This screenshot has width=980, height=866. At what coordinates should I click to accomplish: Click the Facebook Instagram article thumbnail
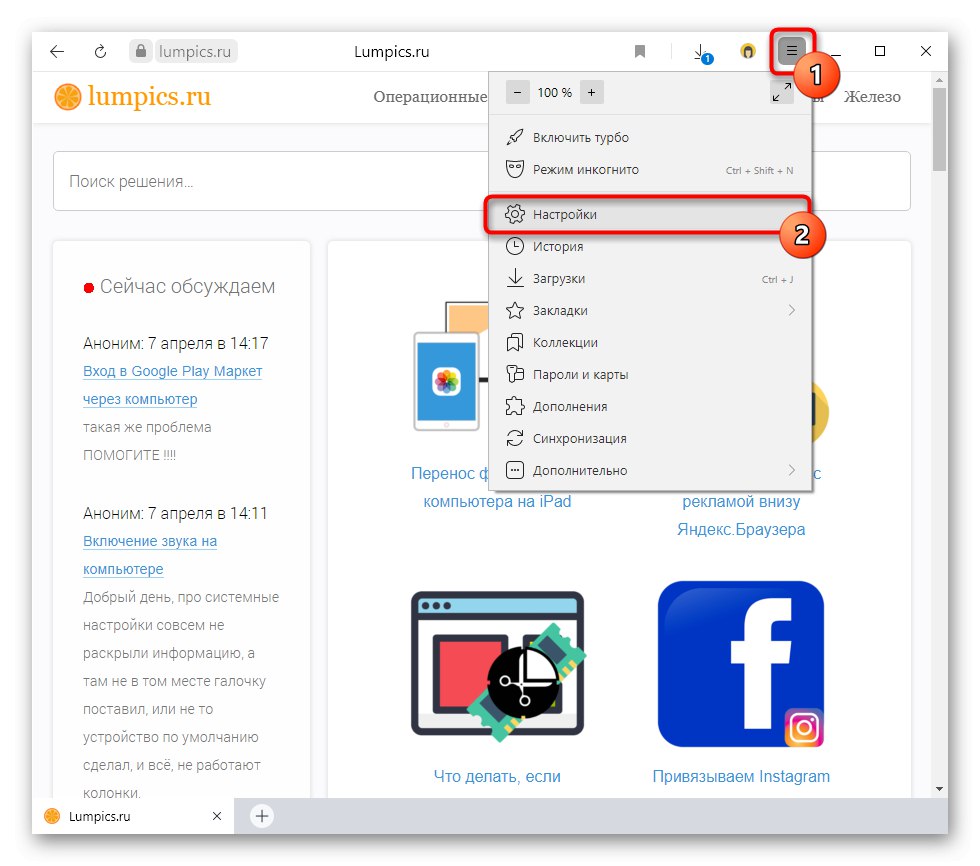click(741, 664)
